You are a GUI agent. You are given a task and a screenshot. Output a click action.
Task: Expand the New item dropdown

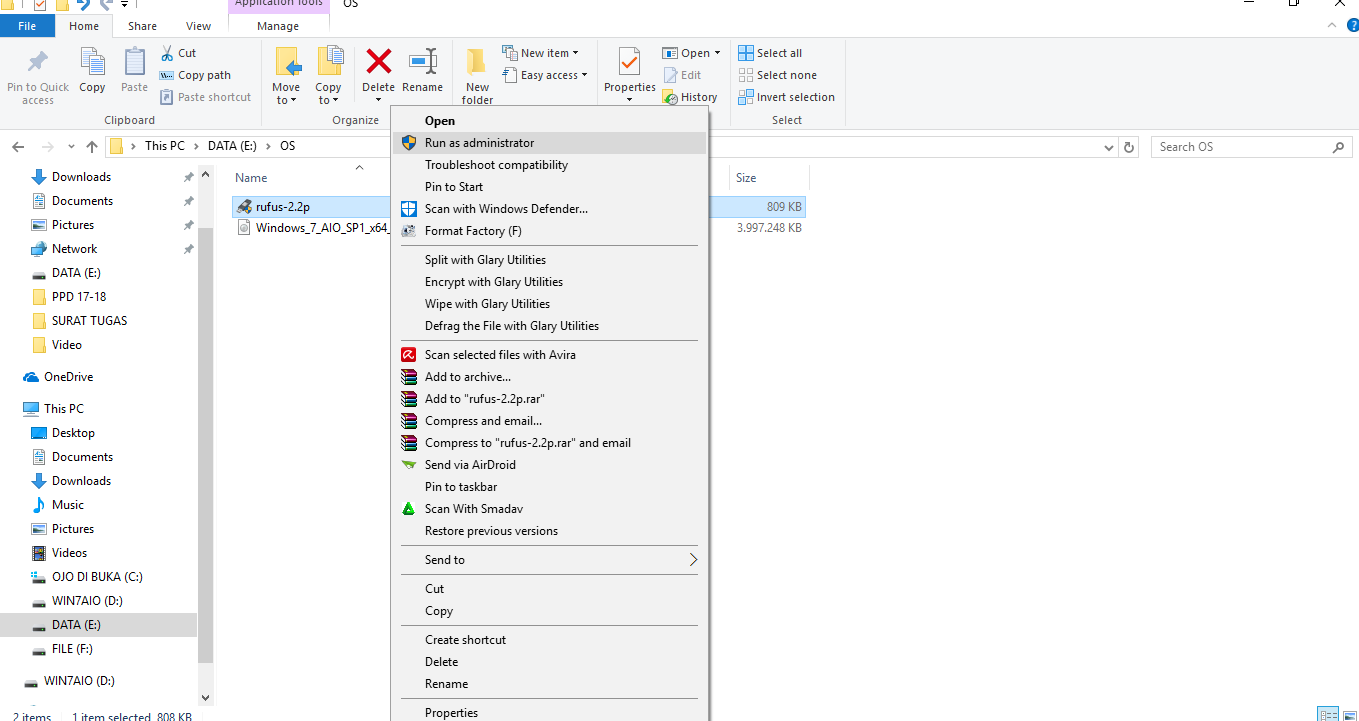point(541,53)
